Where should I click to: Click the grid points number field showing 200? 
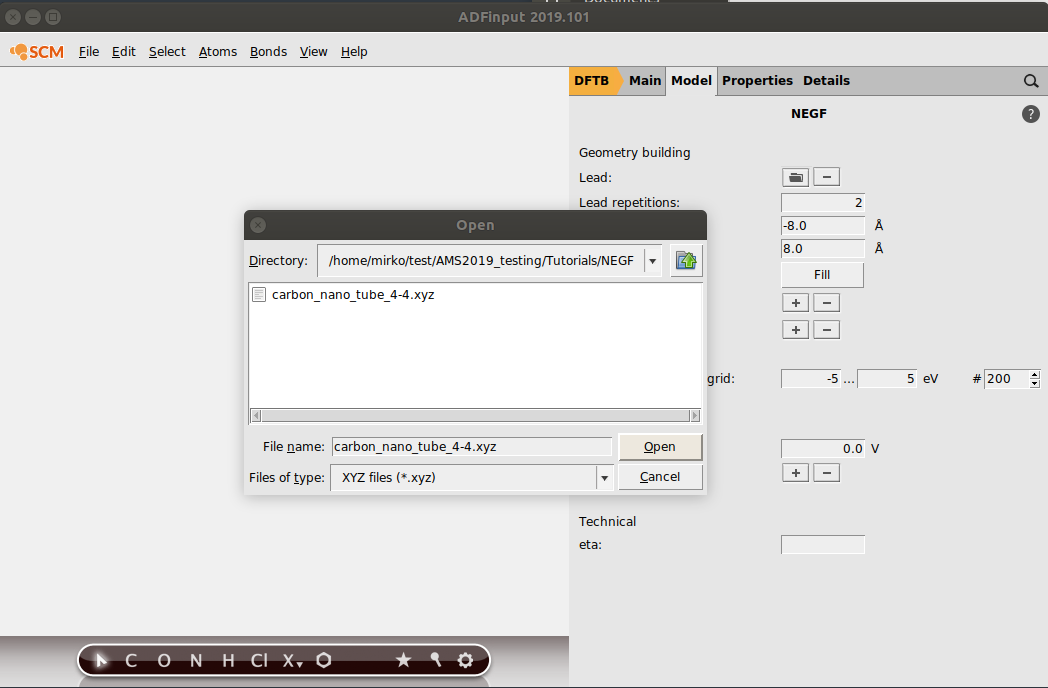coord(1007,378)
